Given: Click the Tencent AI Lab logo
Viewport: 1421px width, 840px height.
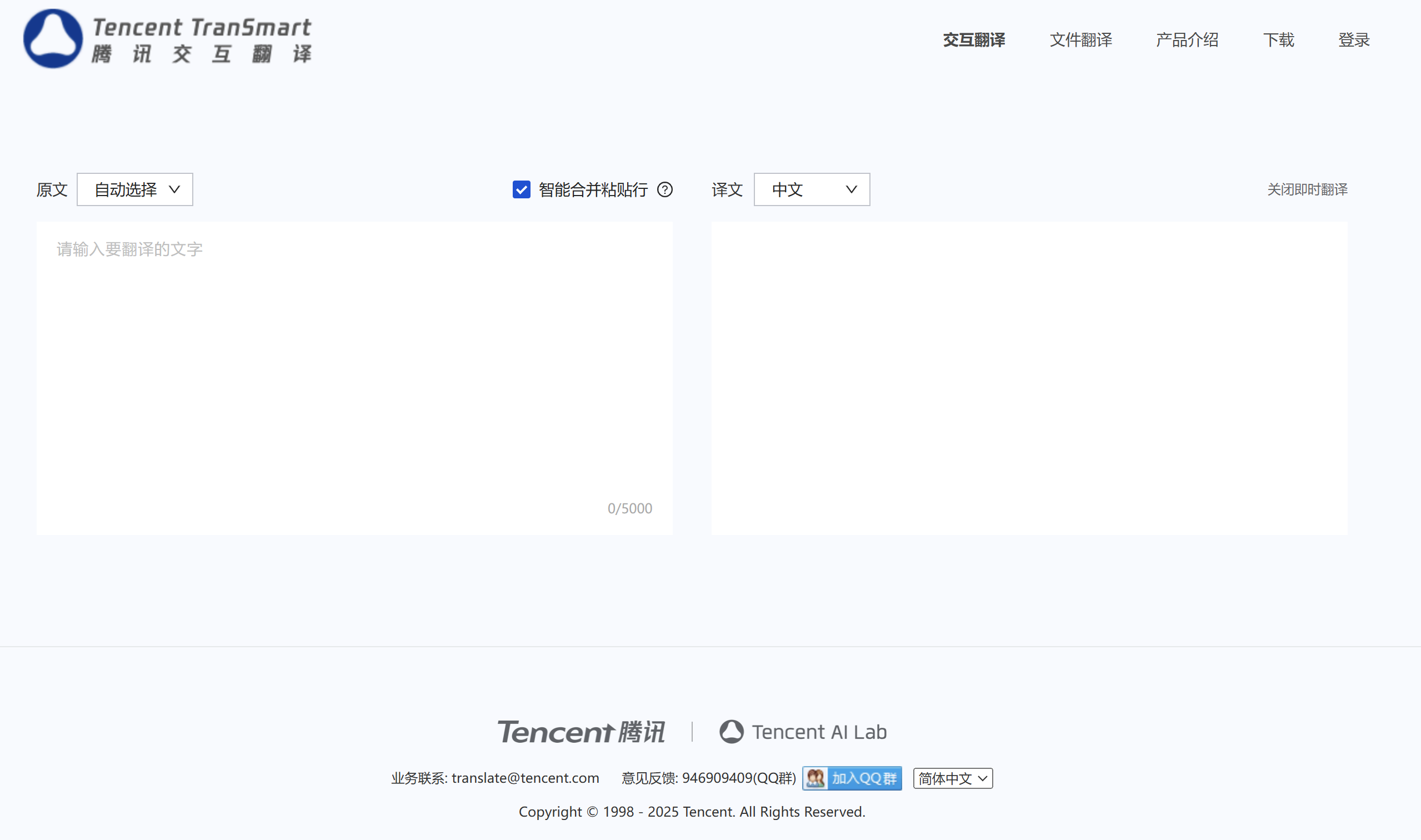Looking at the screenshot, I should (804, 731).
